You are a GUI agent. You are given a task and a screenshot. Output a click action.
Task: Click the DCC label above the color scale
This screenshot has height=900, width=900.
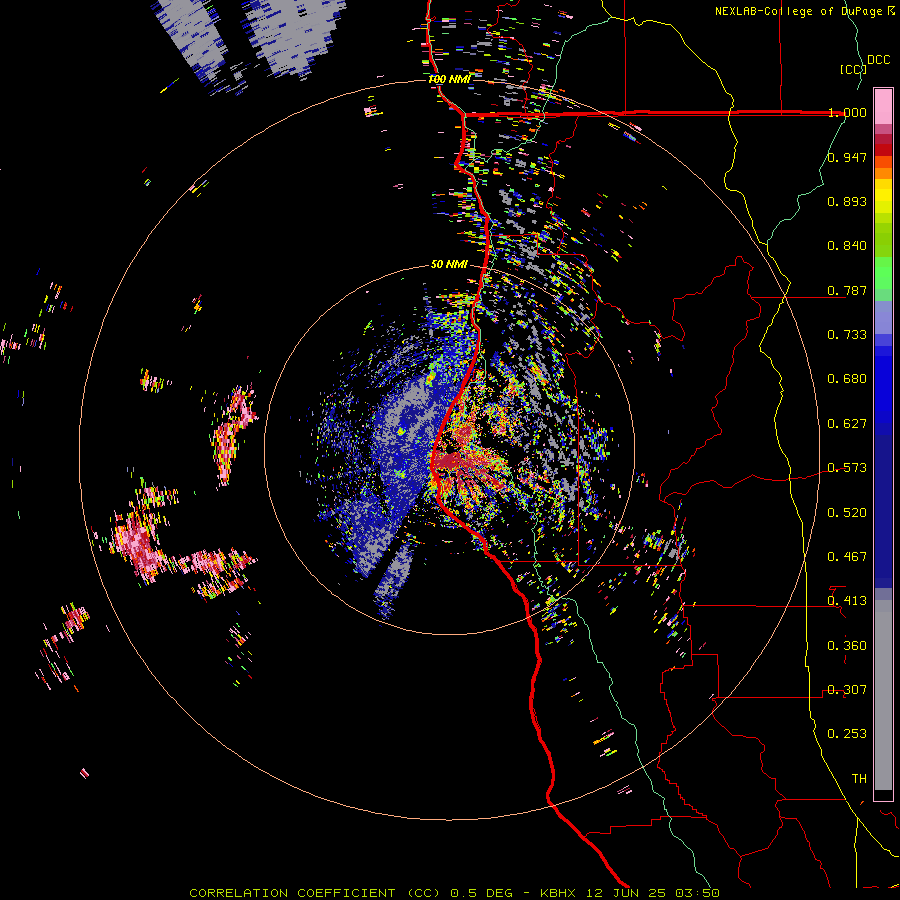878,60
